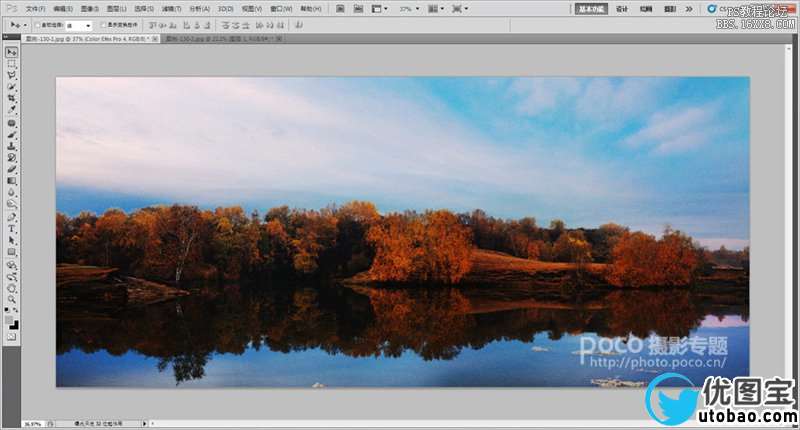
Task: Select the Pen tool
Action: tap(11, 218)
